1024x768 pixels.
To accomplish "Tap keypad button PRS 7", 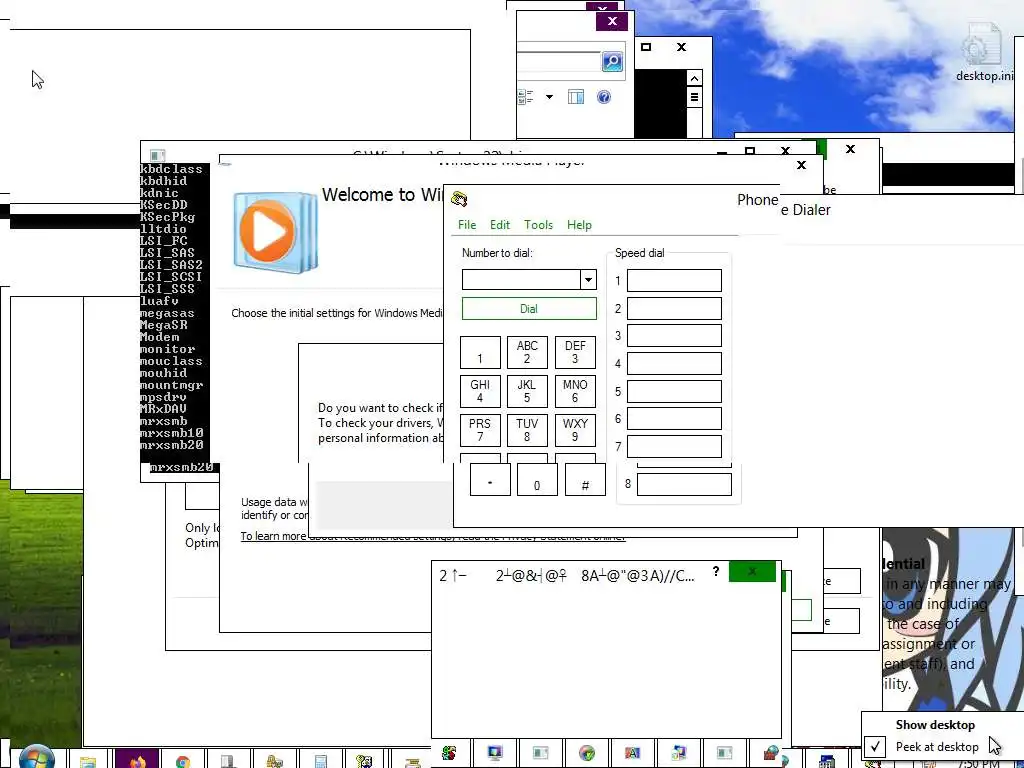I will [x=480, y=430].
